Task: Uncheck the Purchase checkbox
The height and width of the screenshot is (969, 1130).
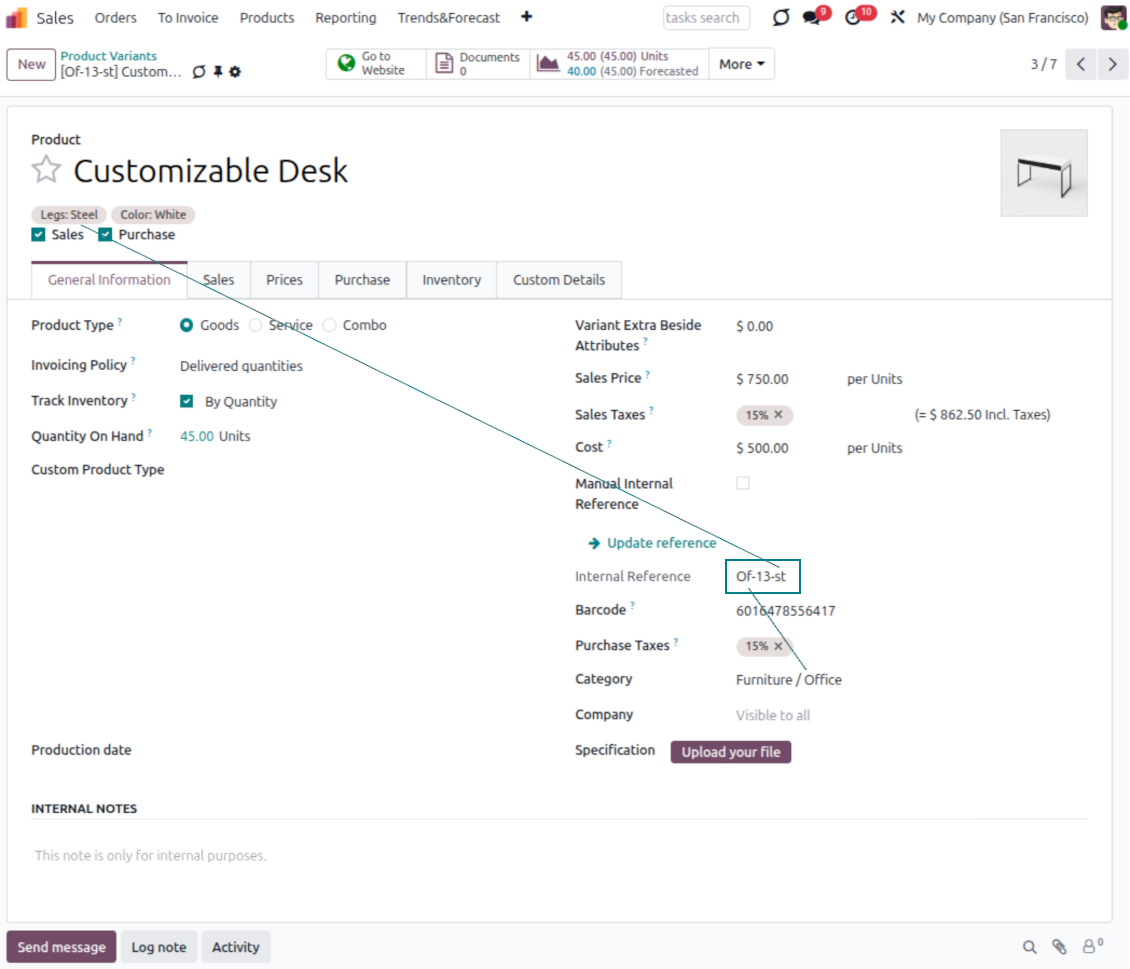Action: [105, 235]
